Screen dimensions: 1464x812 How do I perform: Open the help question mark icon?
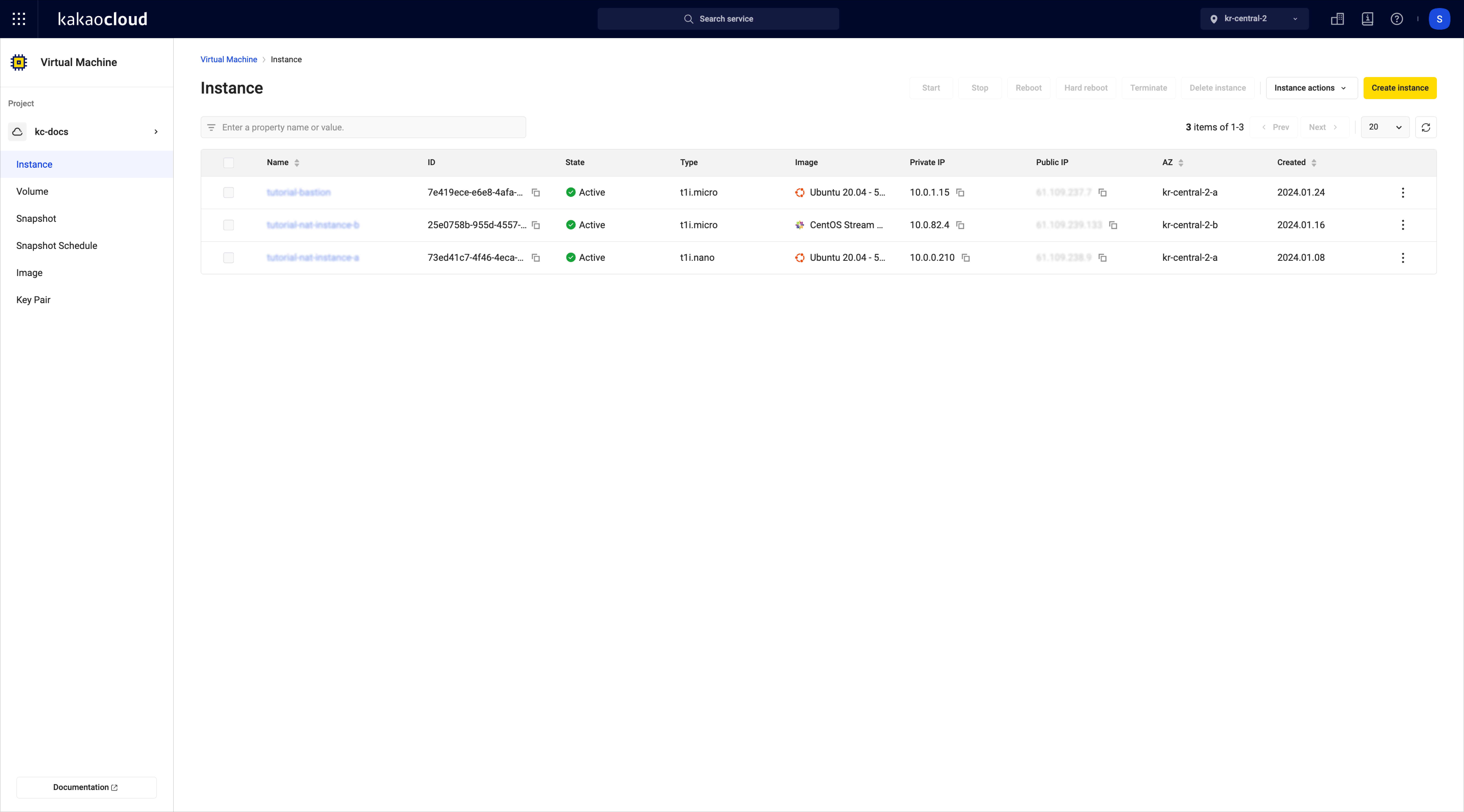1396,19
